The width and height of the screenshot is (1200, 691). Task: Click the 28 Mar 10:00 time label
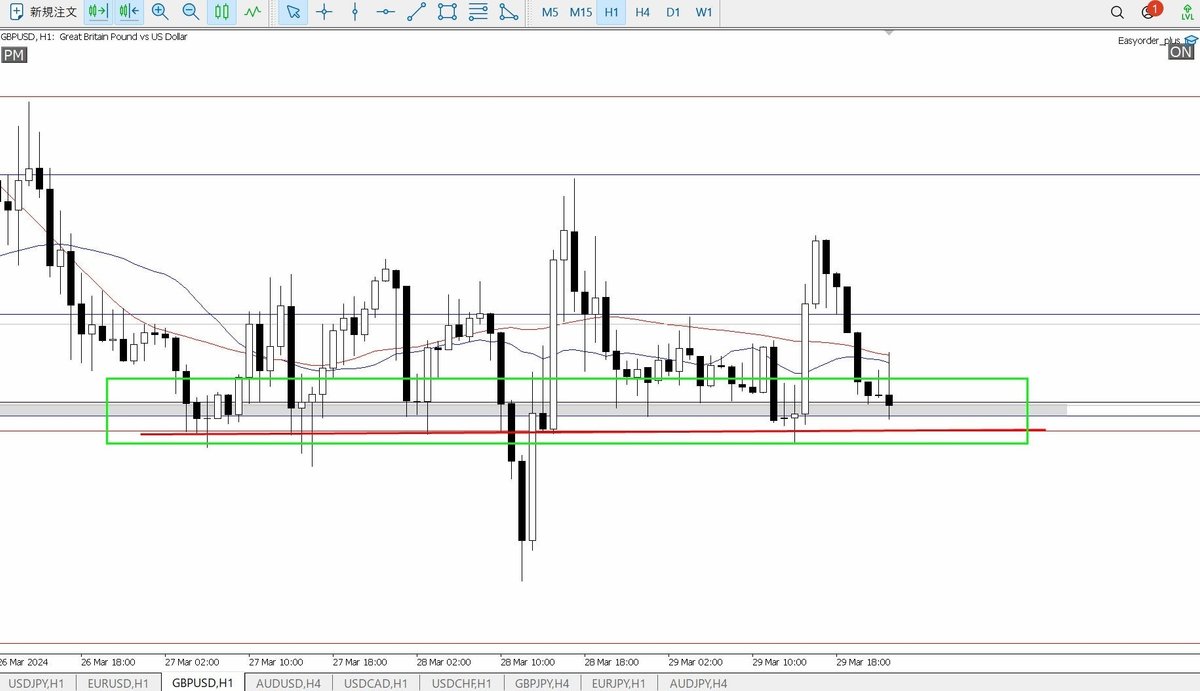(528, 662)
